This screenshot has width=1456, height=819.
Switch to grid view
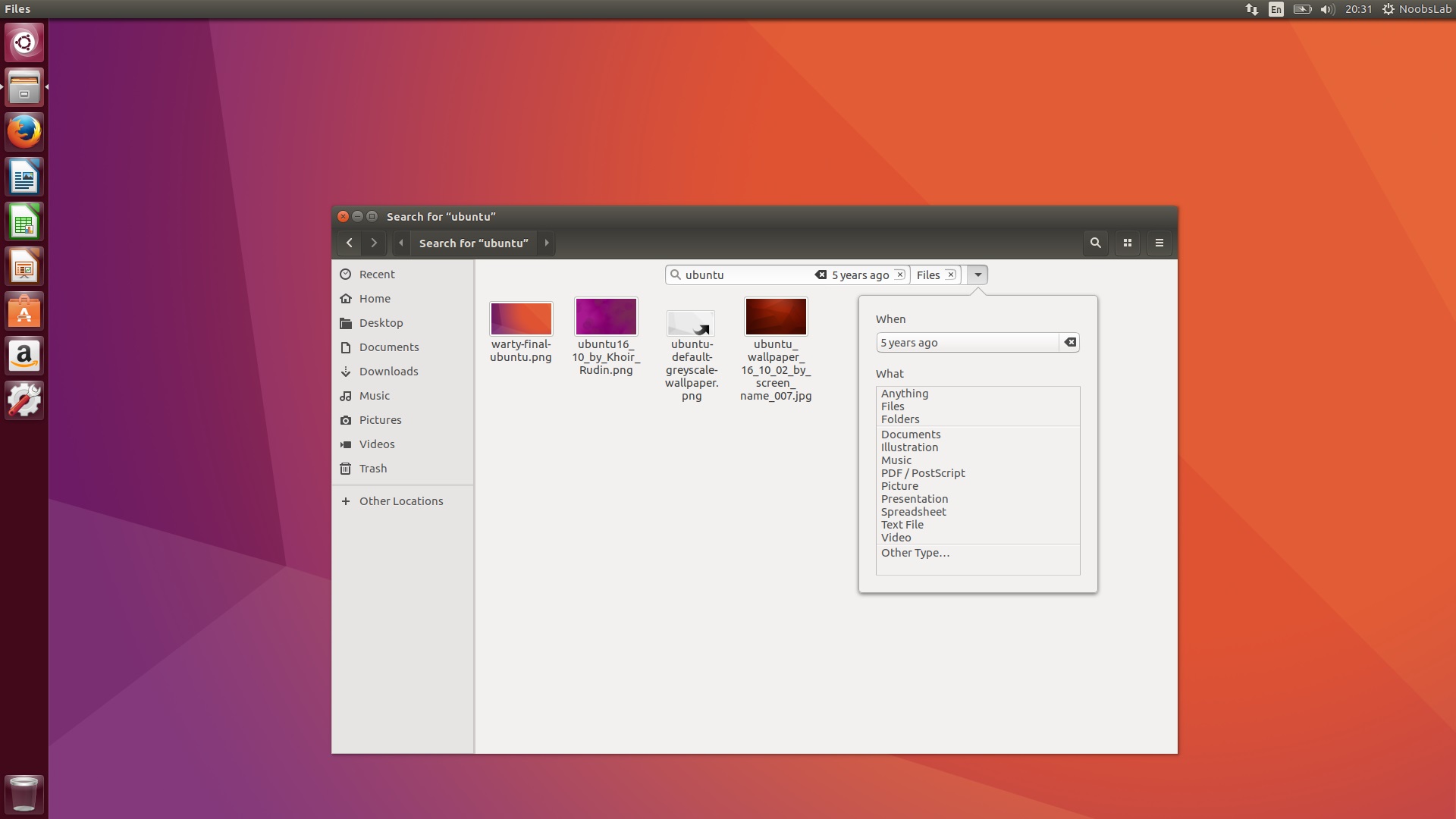pyautogui.click(x=1127, y=243)
